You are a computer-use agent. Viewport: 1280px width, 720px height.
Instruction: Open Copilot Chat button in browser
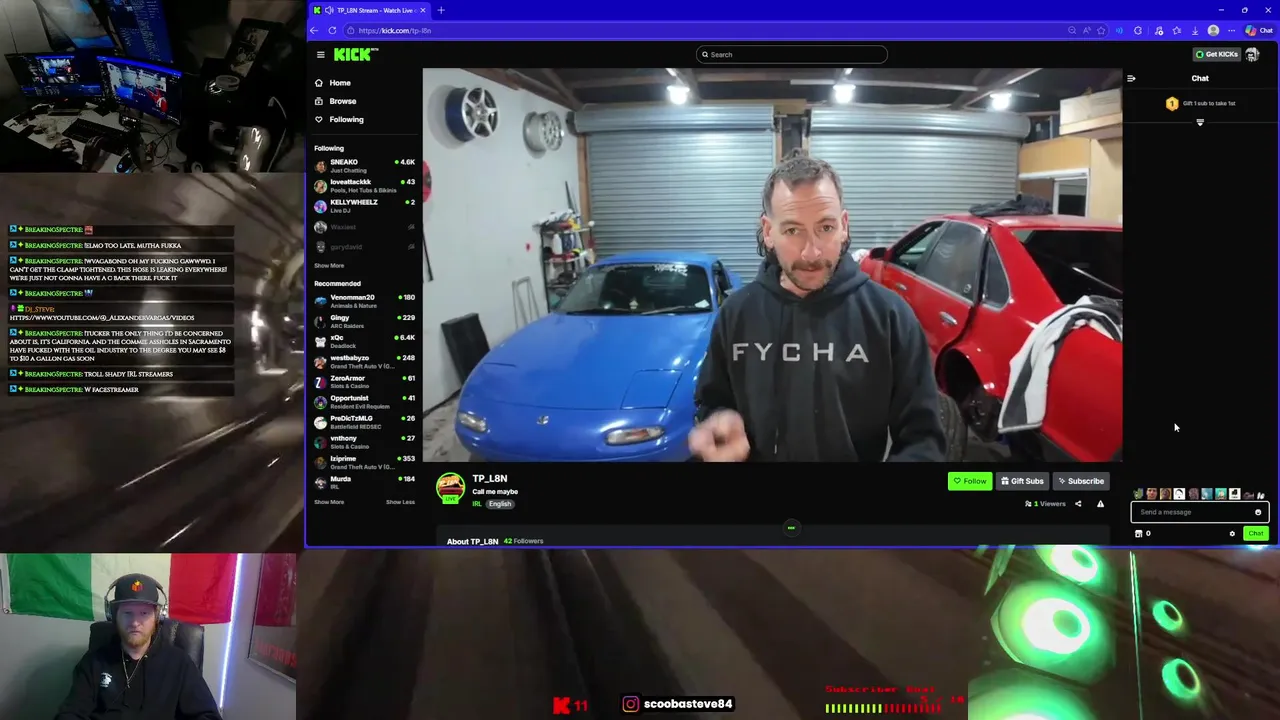pos(1259,30)
